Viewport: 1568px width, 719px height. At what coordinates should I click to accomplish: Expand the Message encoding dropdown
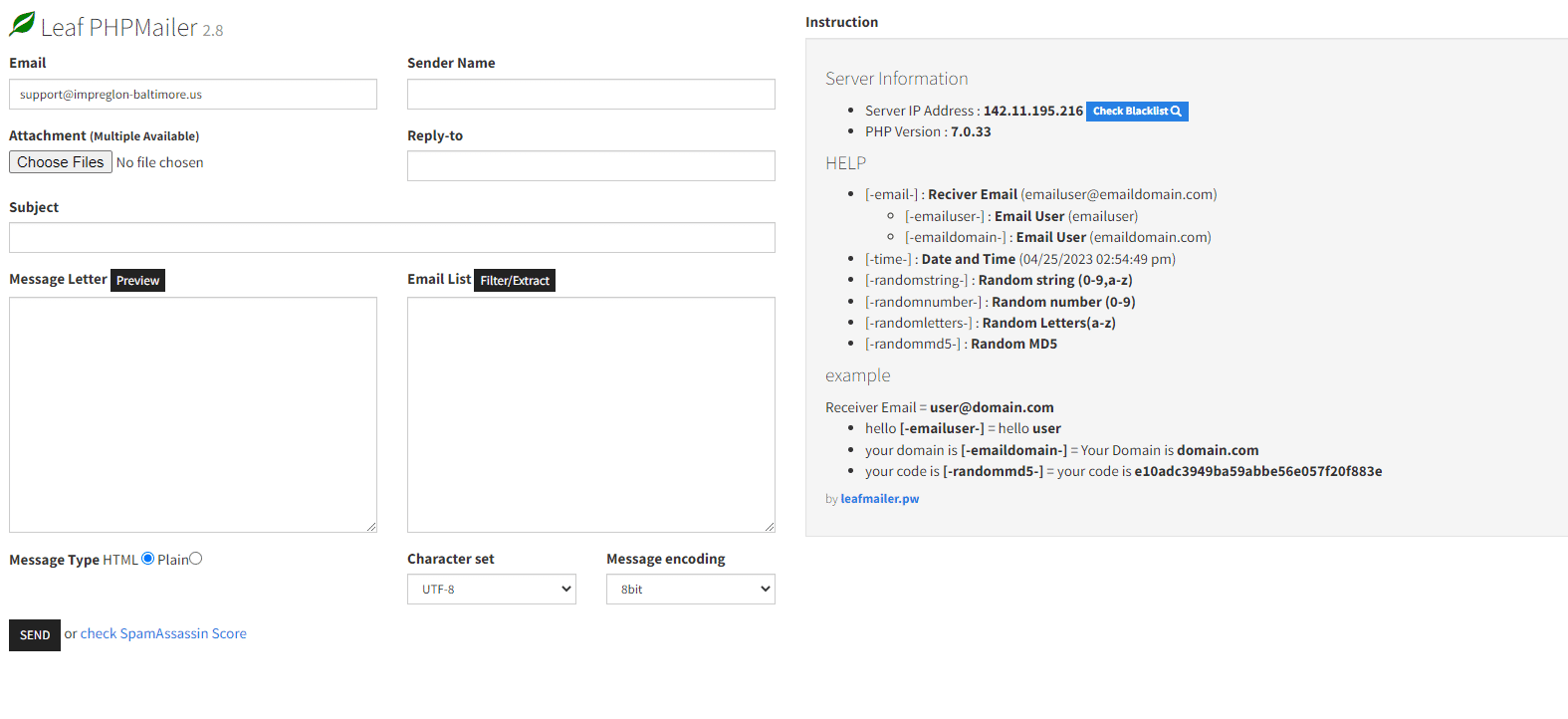(691, 590)
